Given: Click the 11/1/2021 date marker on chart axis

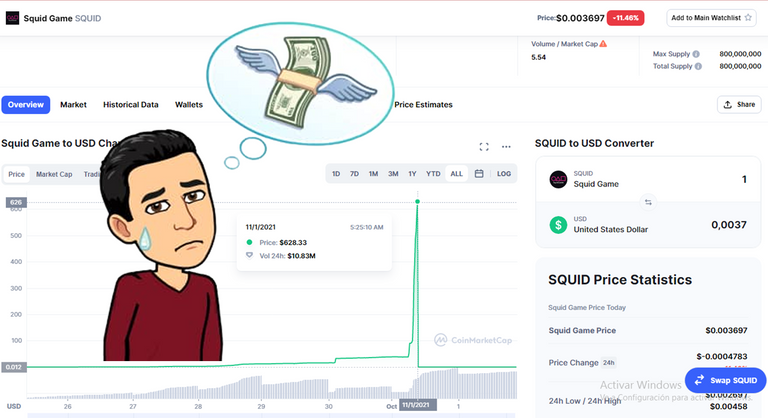Looking at the screenshot, I should [417, 405].
